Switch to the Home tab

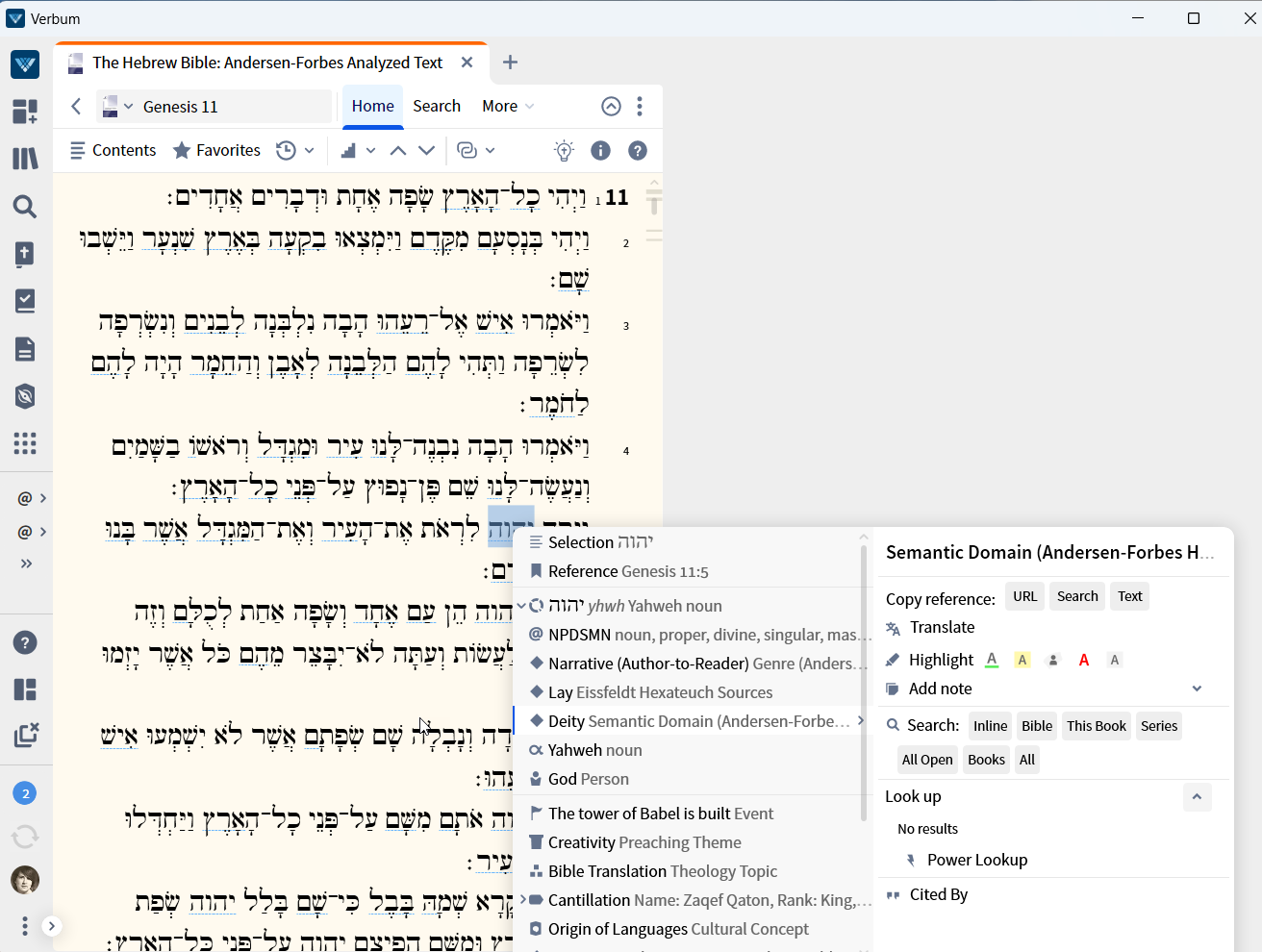pyautogui.click(x=372, y=106)
